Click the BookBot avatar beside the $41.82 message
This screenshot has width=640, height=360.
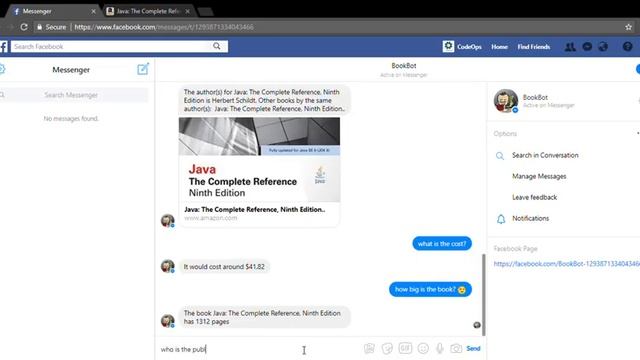[x=167, y=266]
